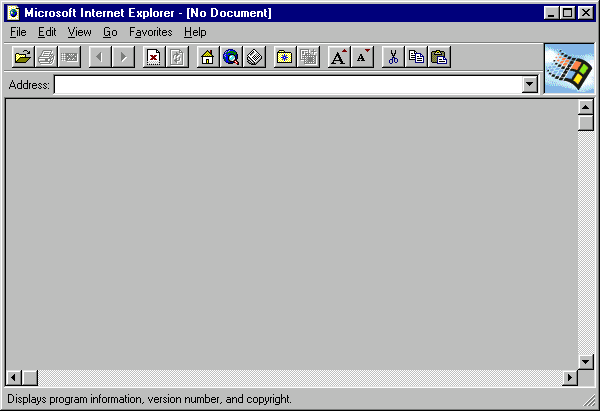Open the View menu

click(80, 32)
